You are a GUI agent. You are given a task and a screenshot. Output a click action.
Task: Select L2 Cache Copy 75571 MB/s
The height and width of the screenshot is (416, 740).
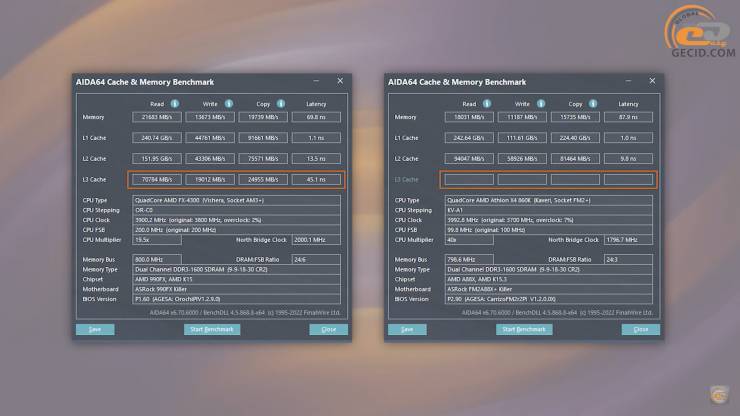pyautogui.click(x=263, y=159)
